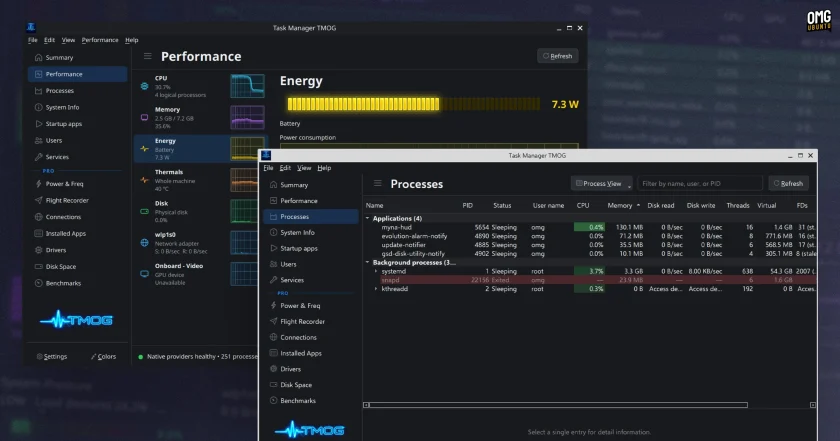Screen dimensions: 840x441
Task: Select the Disk performance entry
Action: pos(197,211)
